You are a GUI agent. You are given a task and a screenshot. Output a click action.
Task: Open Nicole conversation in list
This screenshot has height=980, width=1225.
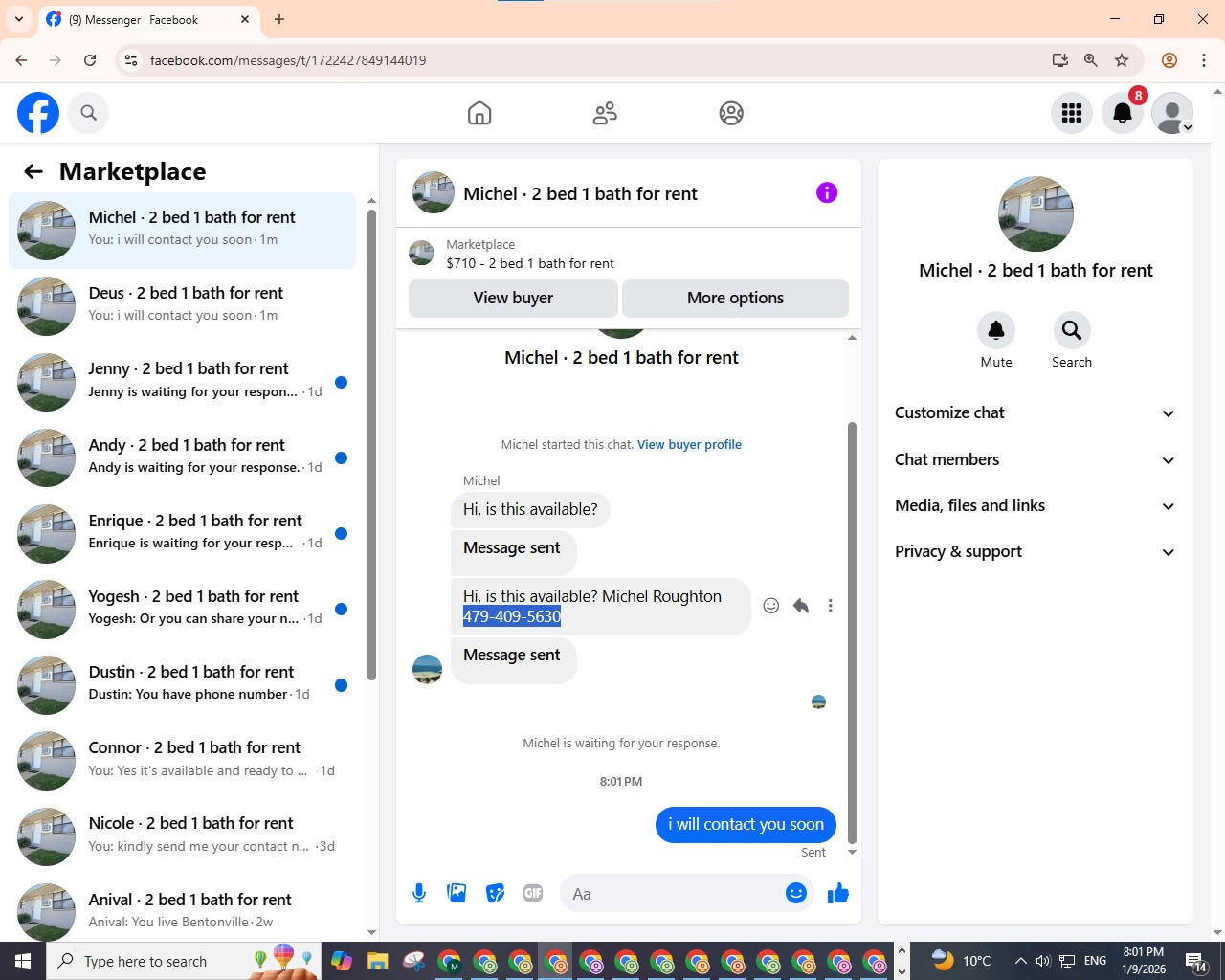[182, 836]
